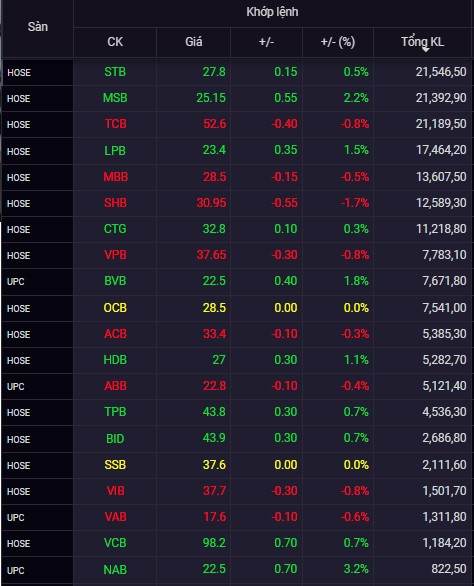This screenshot has width=474, height=586.
Task: Click the Giá column header
Action: click(x=194, y=42)
